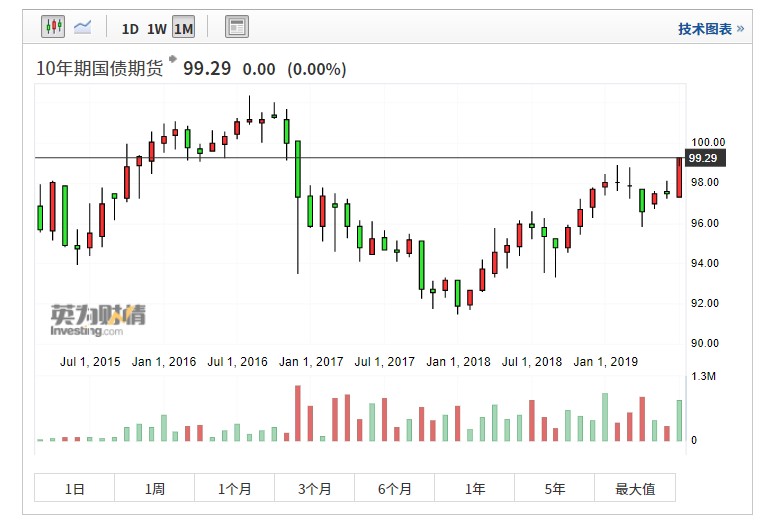
Task: Click the Jan 1, 2018 date label
Action: 458,362
